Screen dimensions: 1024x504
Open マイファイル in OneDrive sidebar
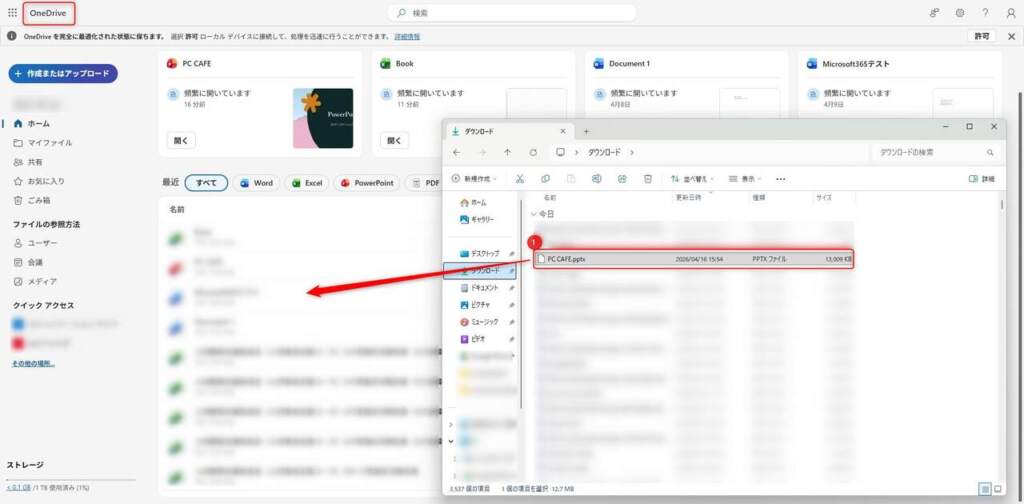[48, 143]
